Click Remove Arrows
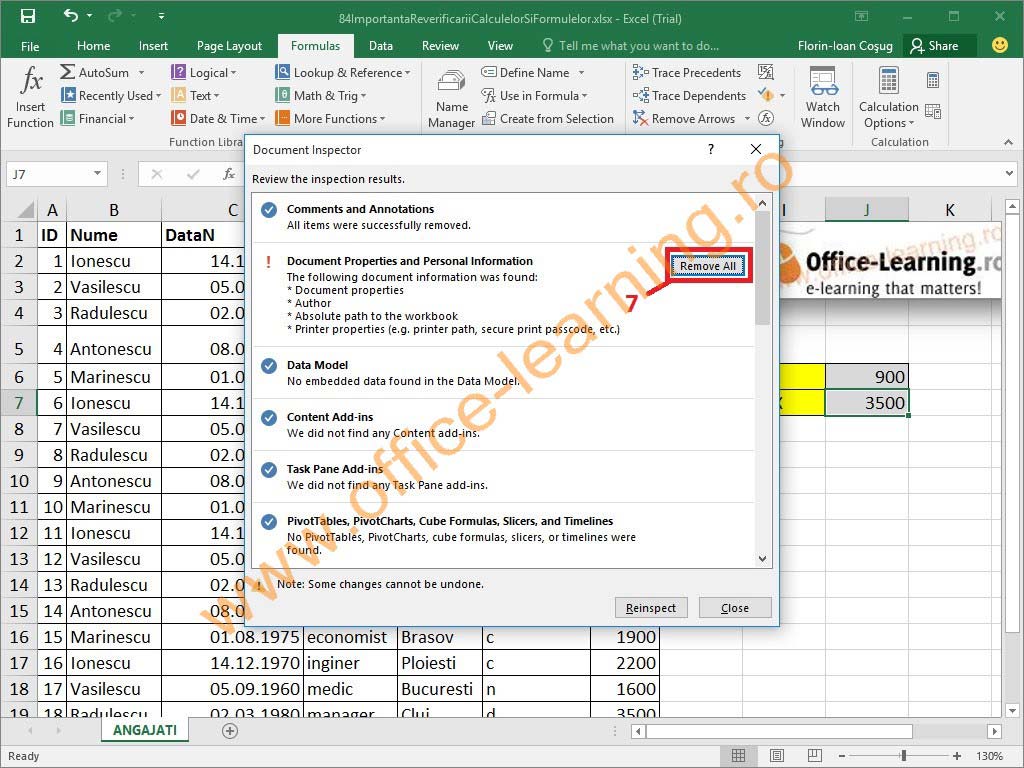1024x768 pixels. (x=684, y=118)
